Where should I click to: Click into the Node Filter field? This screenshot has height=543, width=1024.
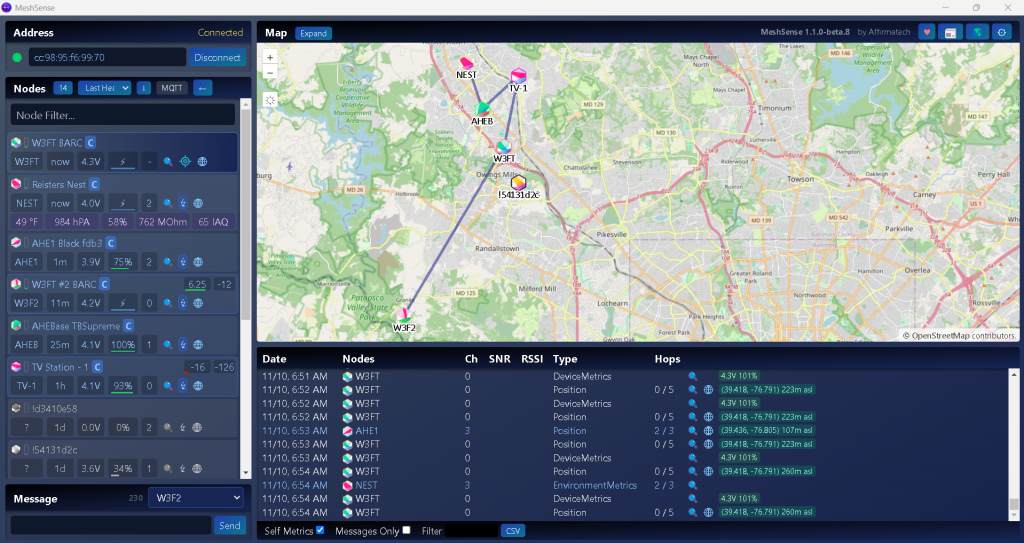tap(123, 115)
